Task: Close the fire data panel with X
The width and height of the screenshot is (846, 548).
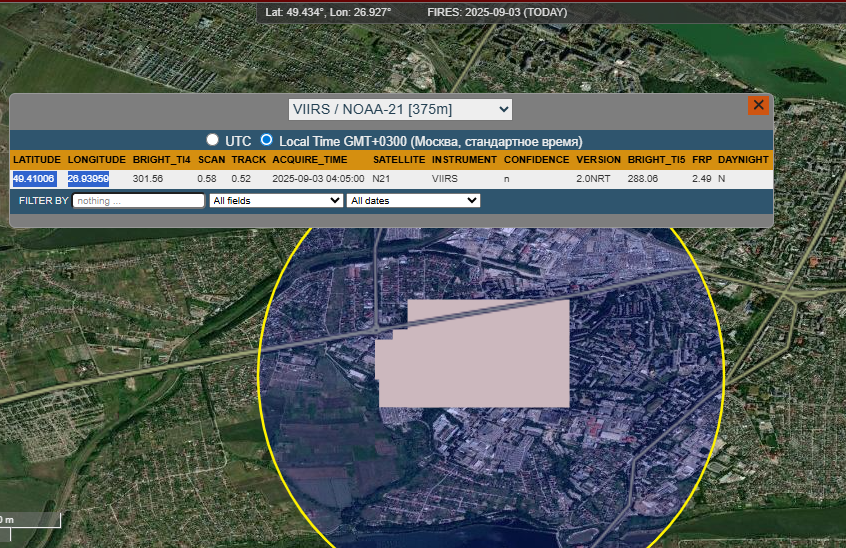Action: pyautogui.click(x=758, y=105)
